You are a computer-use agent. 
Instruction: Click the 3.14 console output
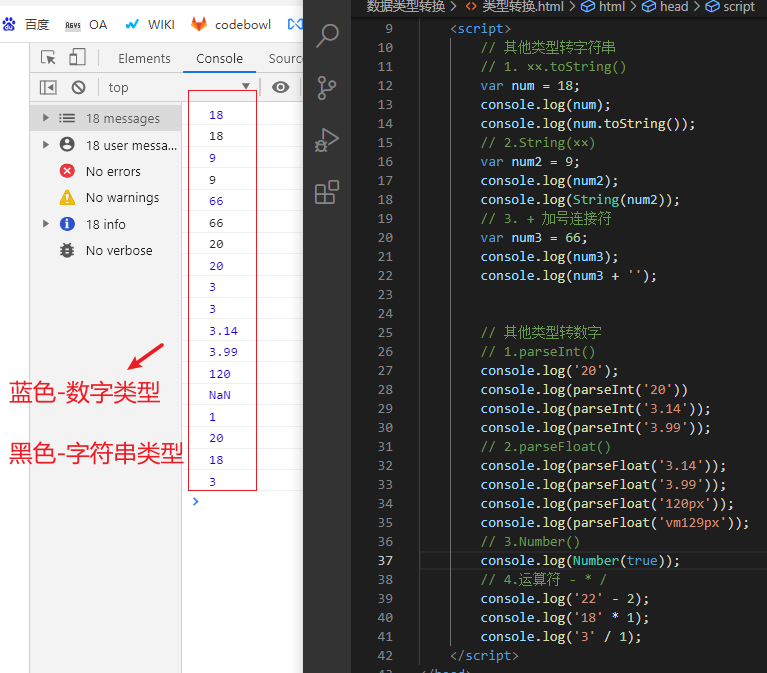click(x=224, y=331)
